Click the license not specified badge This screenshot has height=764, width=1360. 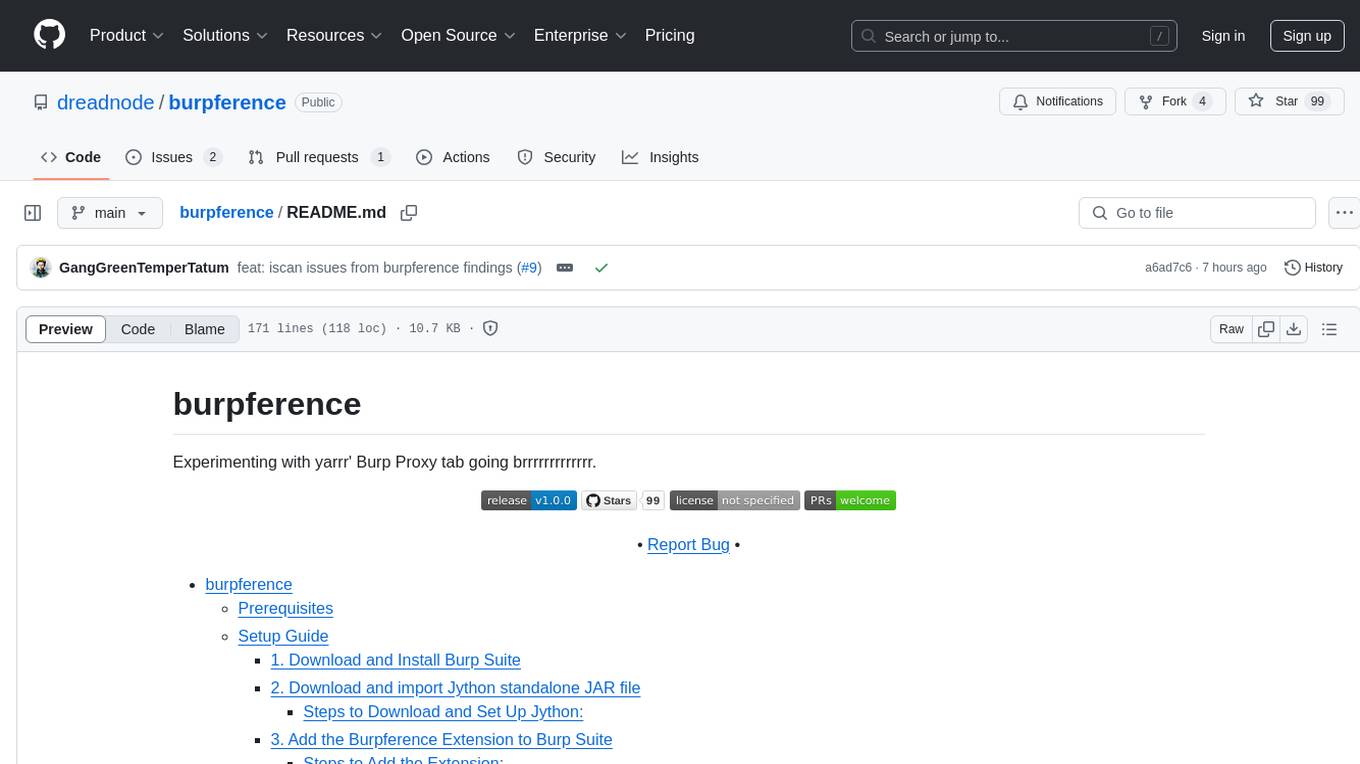pyautogui.click(x=735, y=501)
